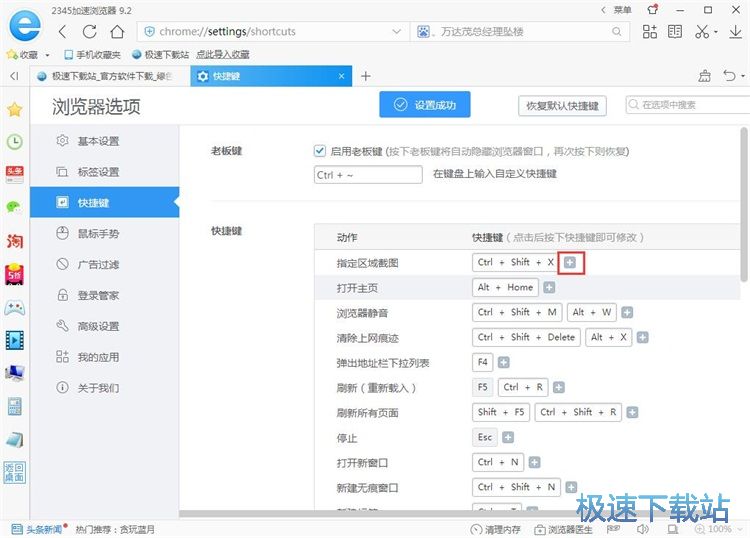
Task: Add shortcut for 清除上网痕迹 with plus icon
Action: 643,338
